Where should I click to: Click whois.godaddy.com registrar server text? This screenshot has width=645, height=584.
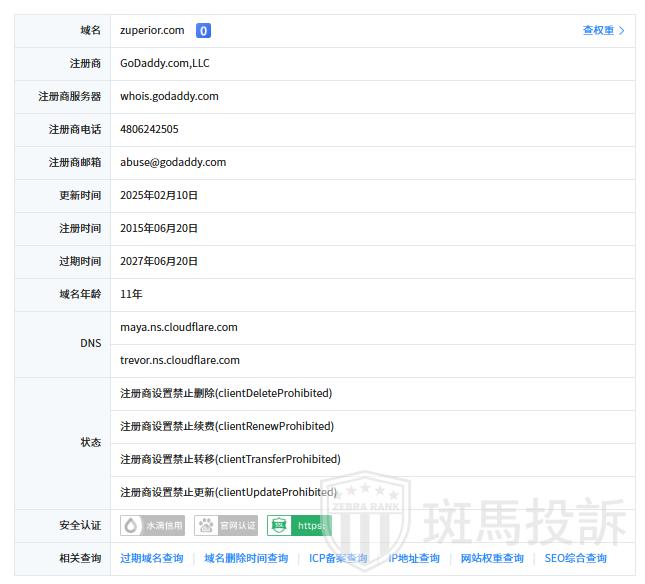tap(169, 97)
